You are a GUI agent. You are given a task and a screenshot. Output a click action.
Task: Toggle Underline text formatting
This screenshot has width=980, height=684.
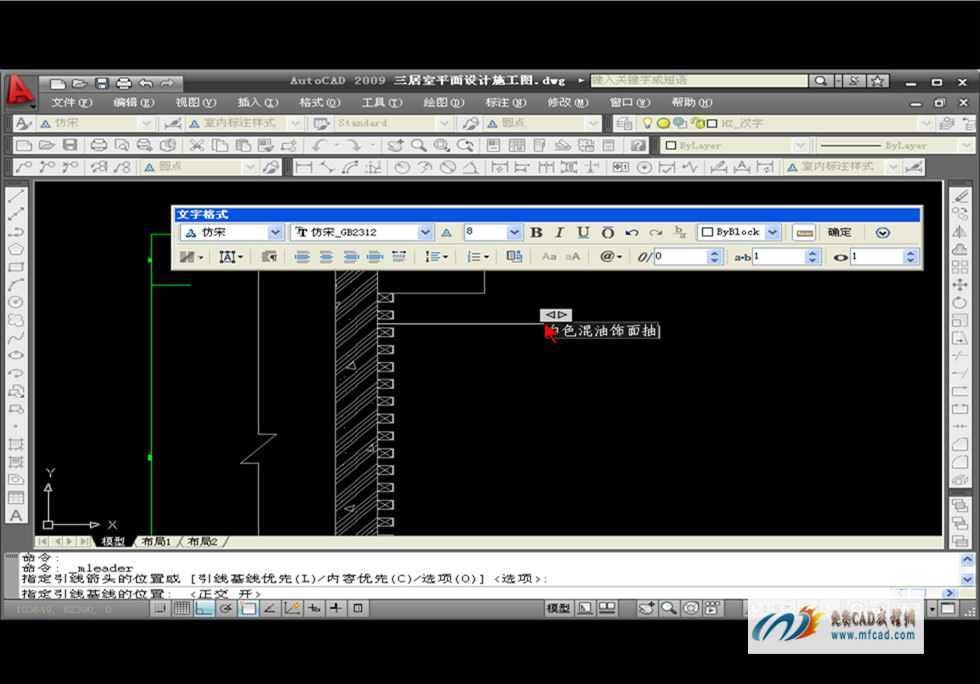[583, 233]
